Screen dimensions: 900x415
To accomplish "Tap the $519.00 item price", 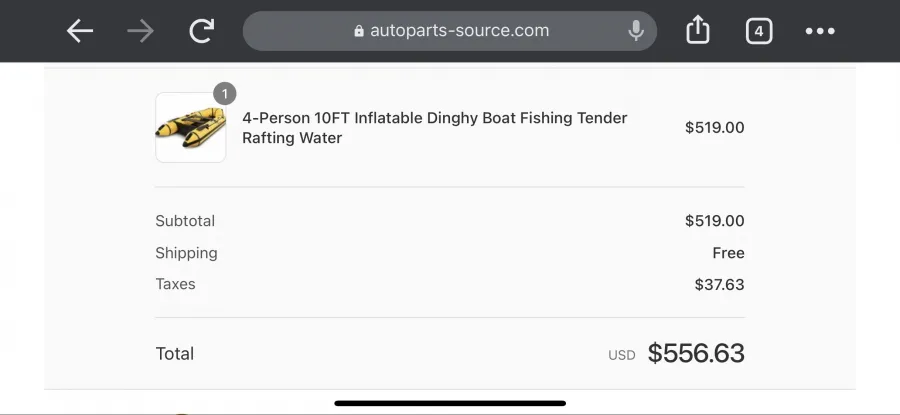I will pos(714,128).
